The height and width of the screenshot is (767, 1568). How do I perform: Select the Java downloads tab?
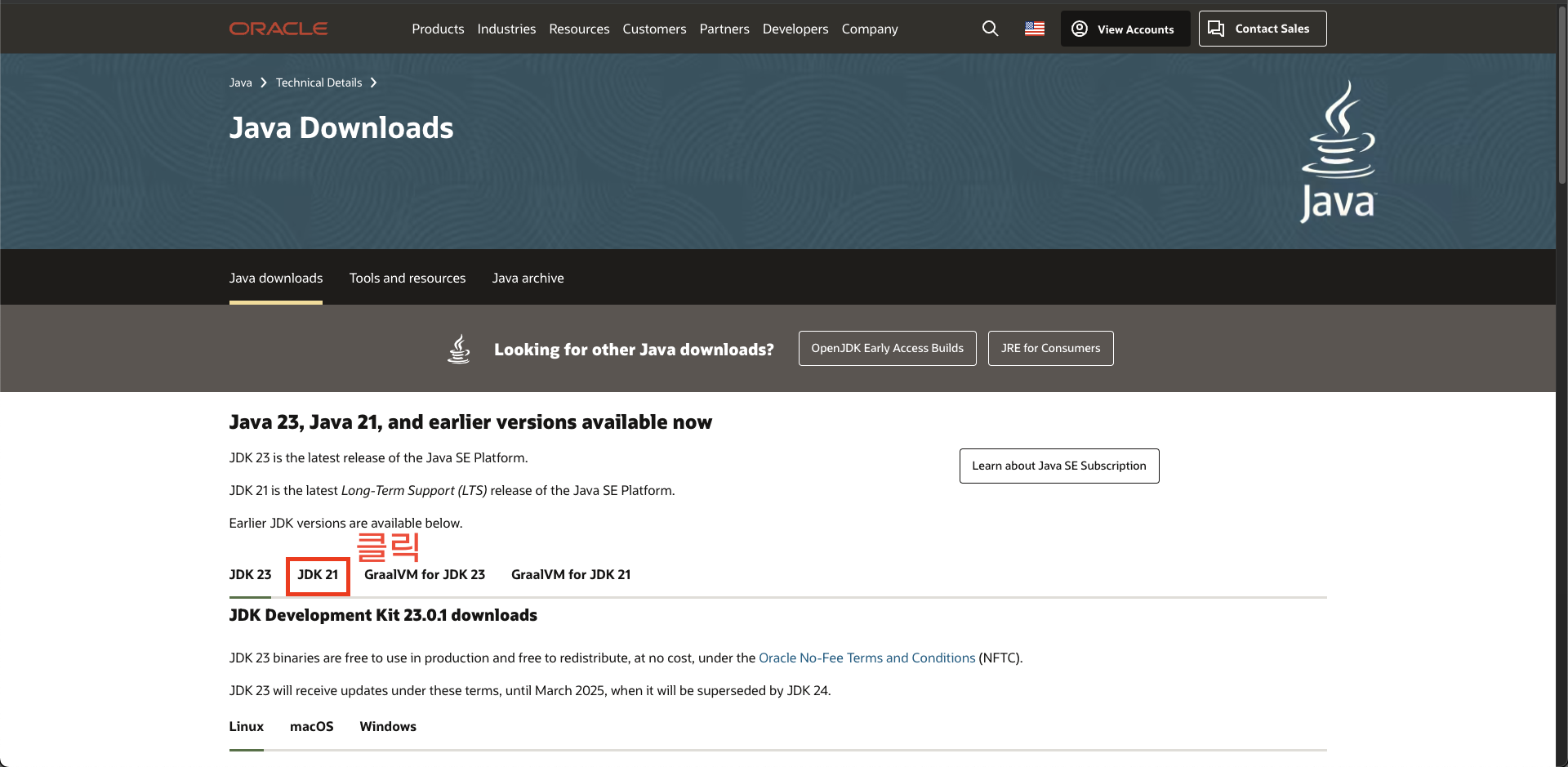coord(276,278)
